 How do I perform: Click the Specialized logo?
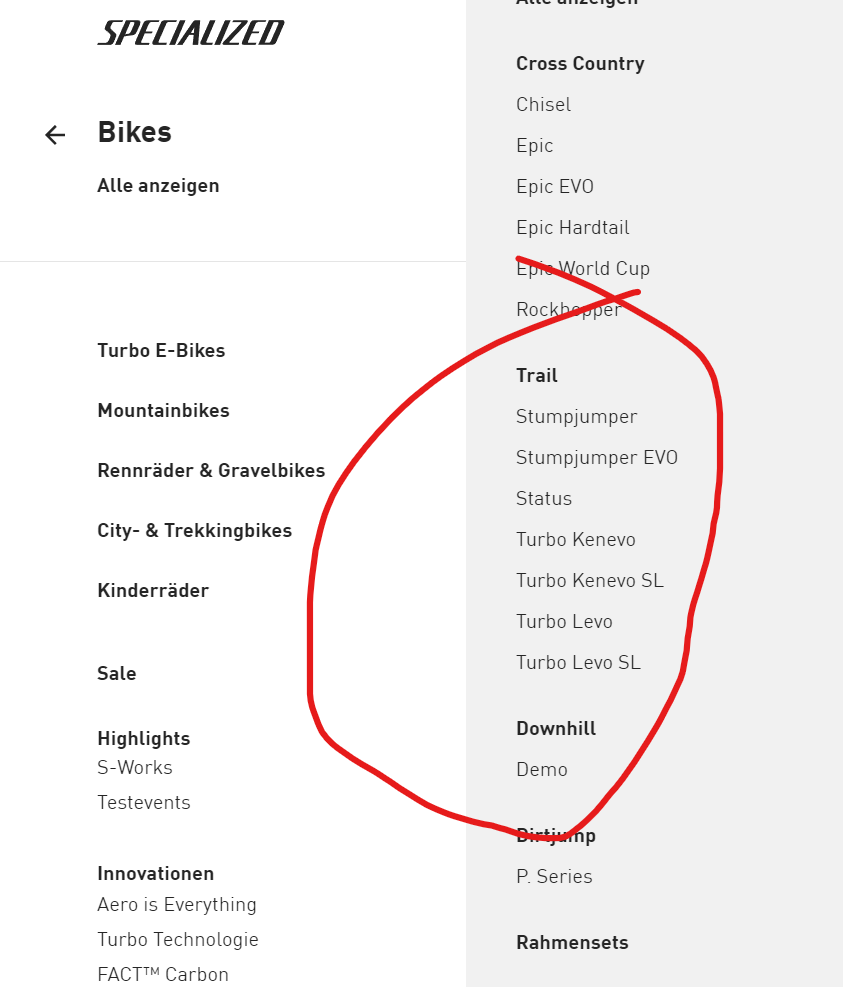pyautogui.click(x=190, y=33)
